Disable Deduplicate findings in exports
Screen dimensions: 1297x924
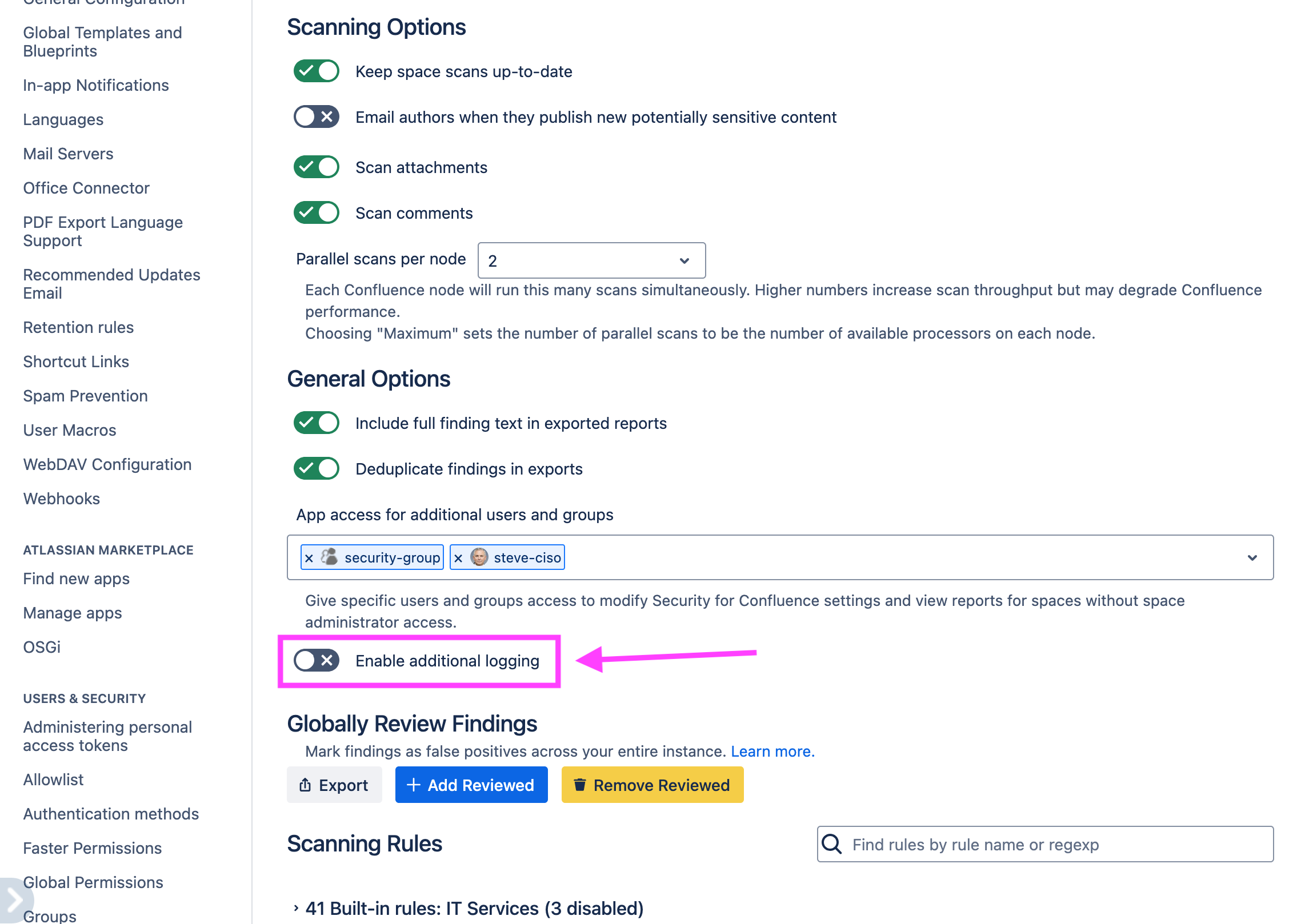pos(315,468)
